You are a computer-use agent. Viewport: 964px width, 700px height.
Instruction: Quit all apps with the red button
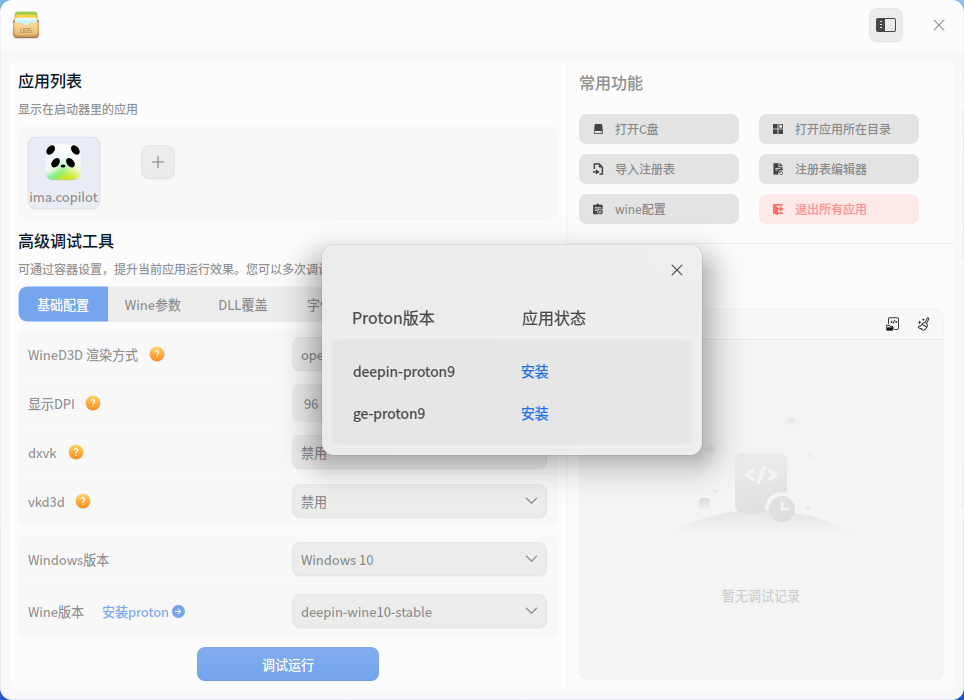pos(839,209)
